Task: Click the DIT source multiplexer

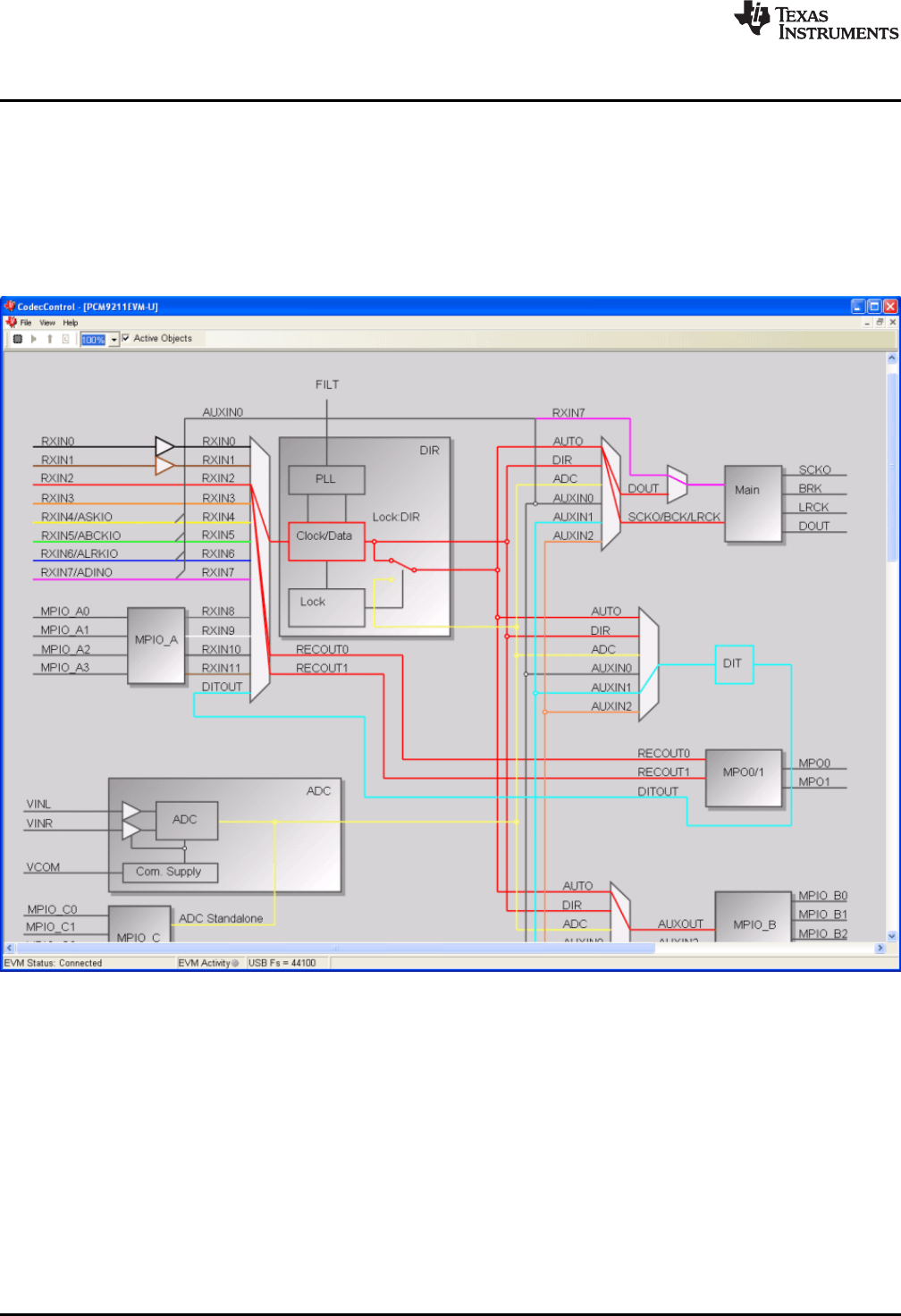Action: click(x=649, y=664)
